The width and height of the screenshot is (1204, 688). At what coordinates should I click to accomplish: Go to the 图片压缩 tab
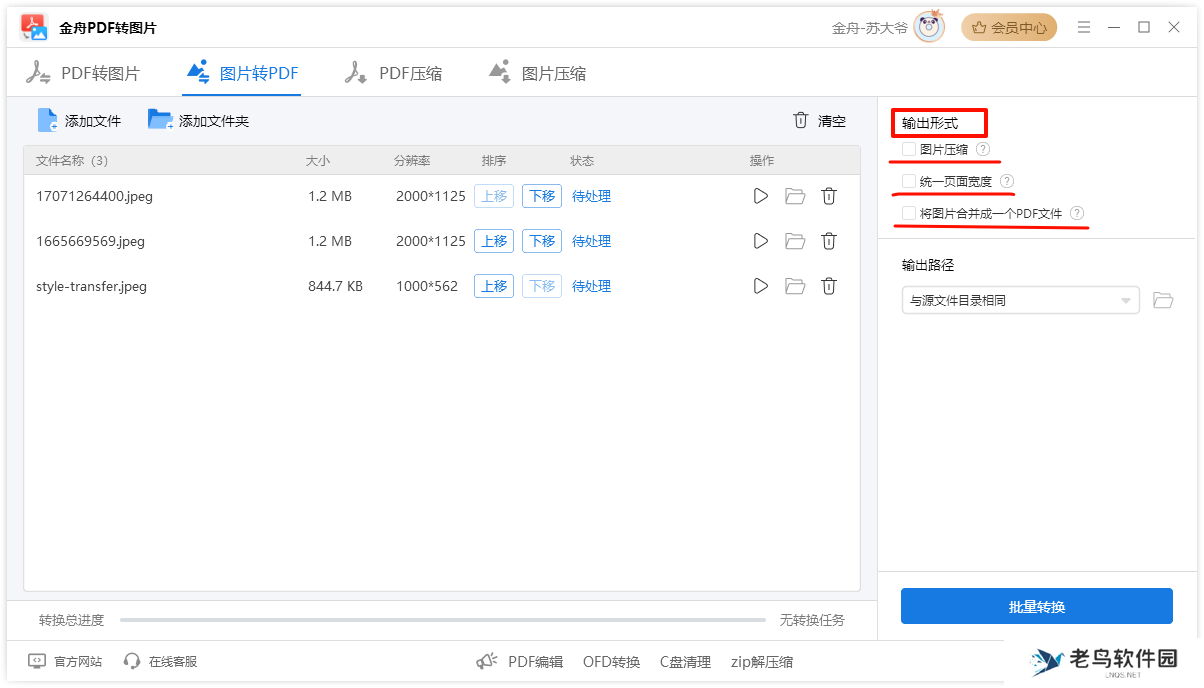point(537,73)
